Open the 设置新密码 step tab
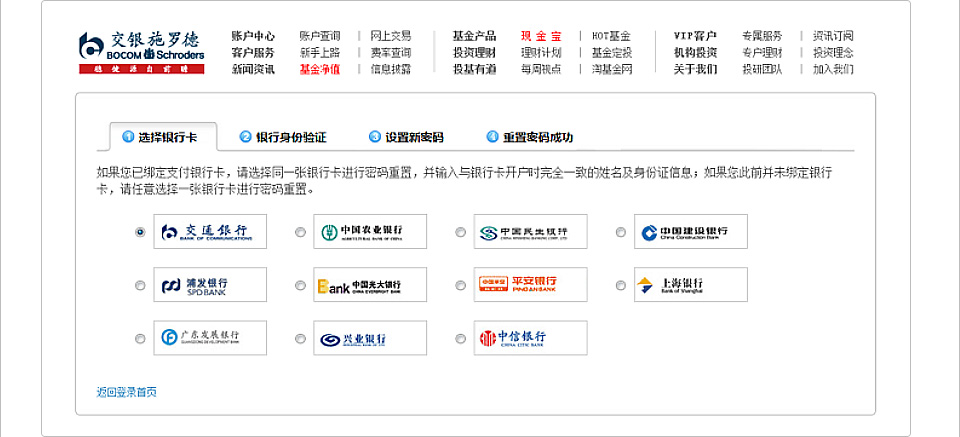960x437 pixels. coord(406,137)
